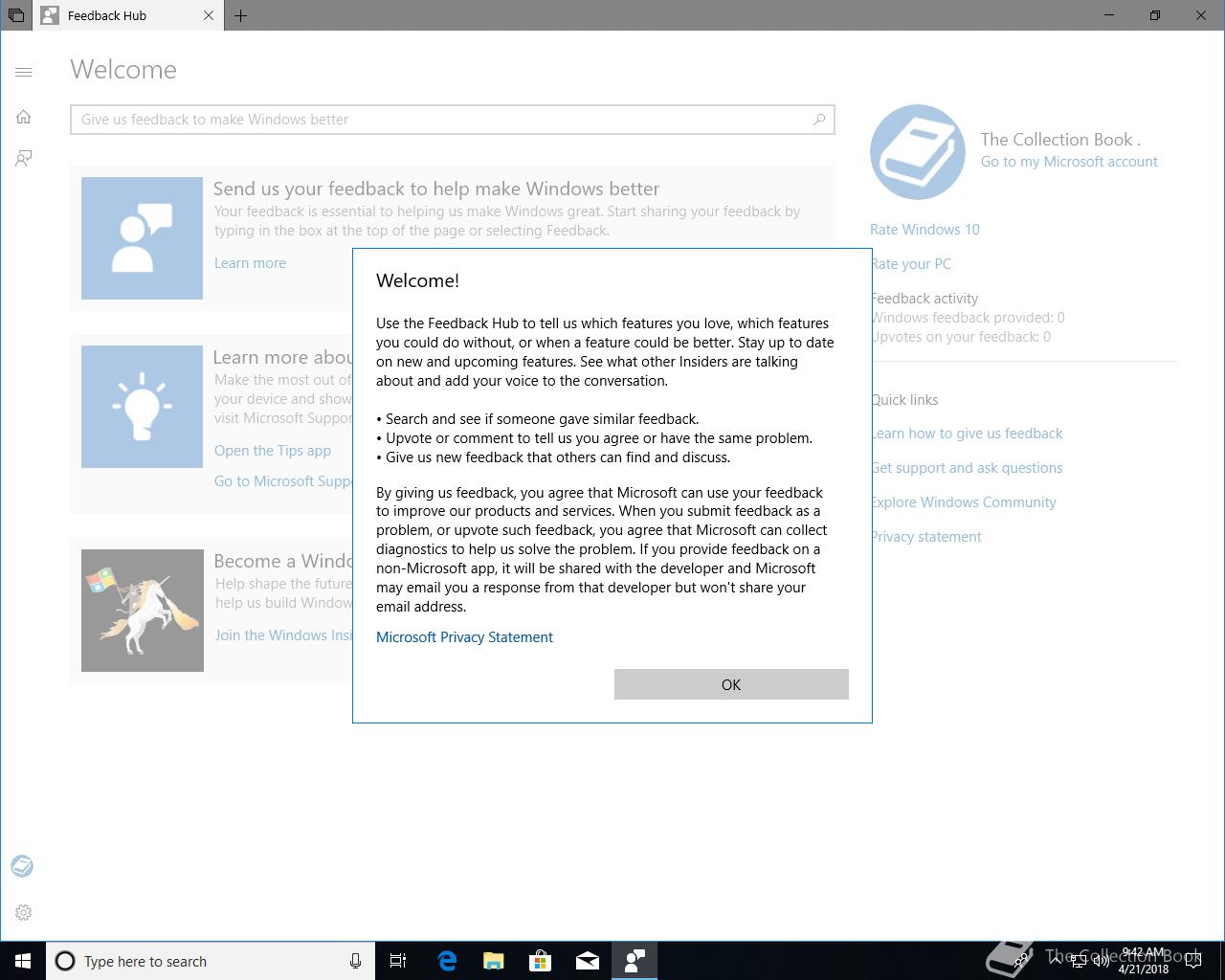Click the lightbulb tips tile image
This screenshot has height=980, width=1225.
point(142,407)
